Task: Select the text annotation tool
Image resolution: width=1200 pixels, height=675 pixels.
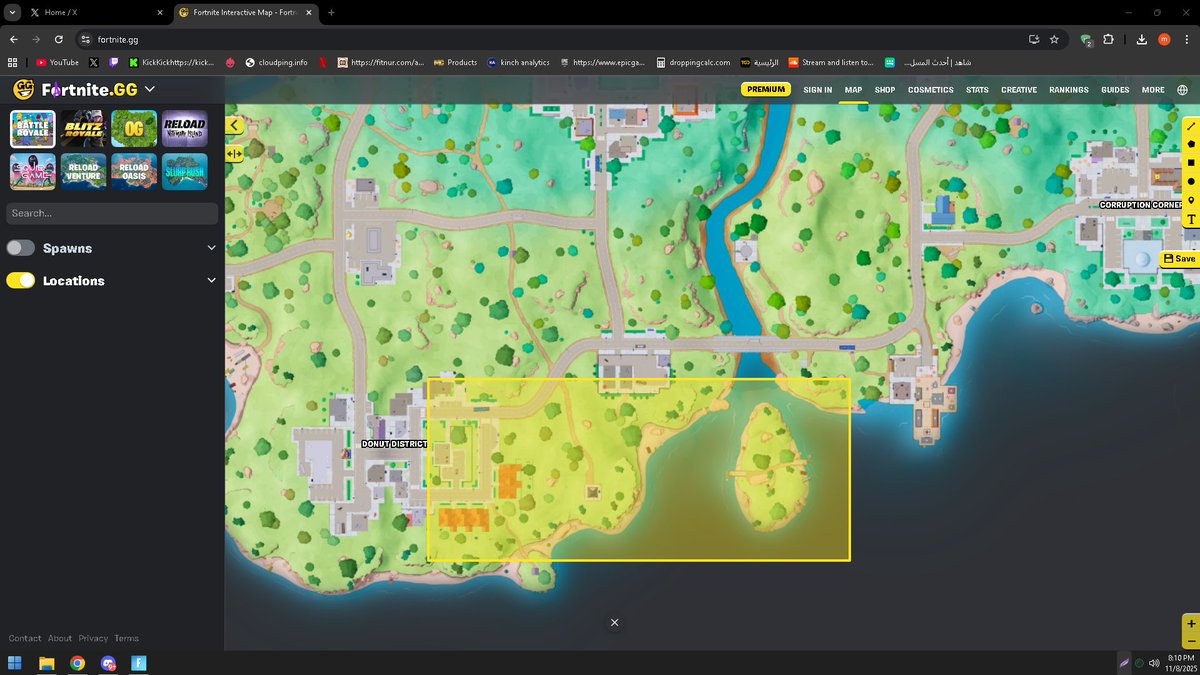Action: point(1191,219)
